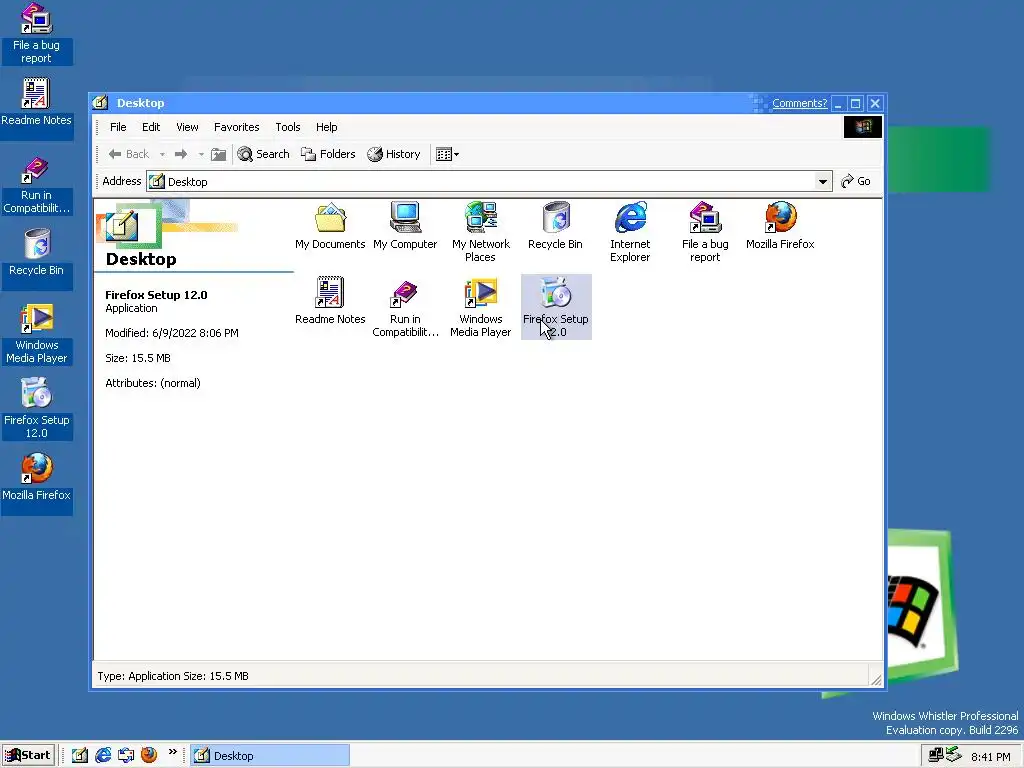Select Run in Compatibility icon in window

[x=405, y=308]
